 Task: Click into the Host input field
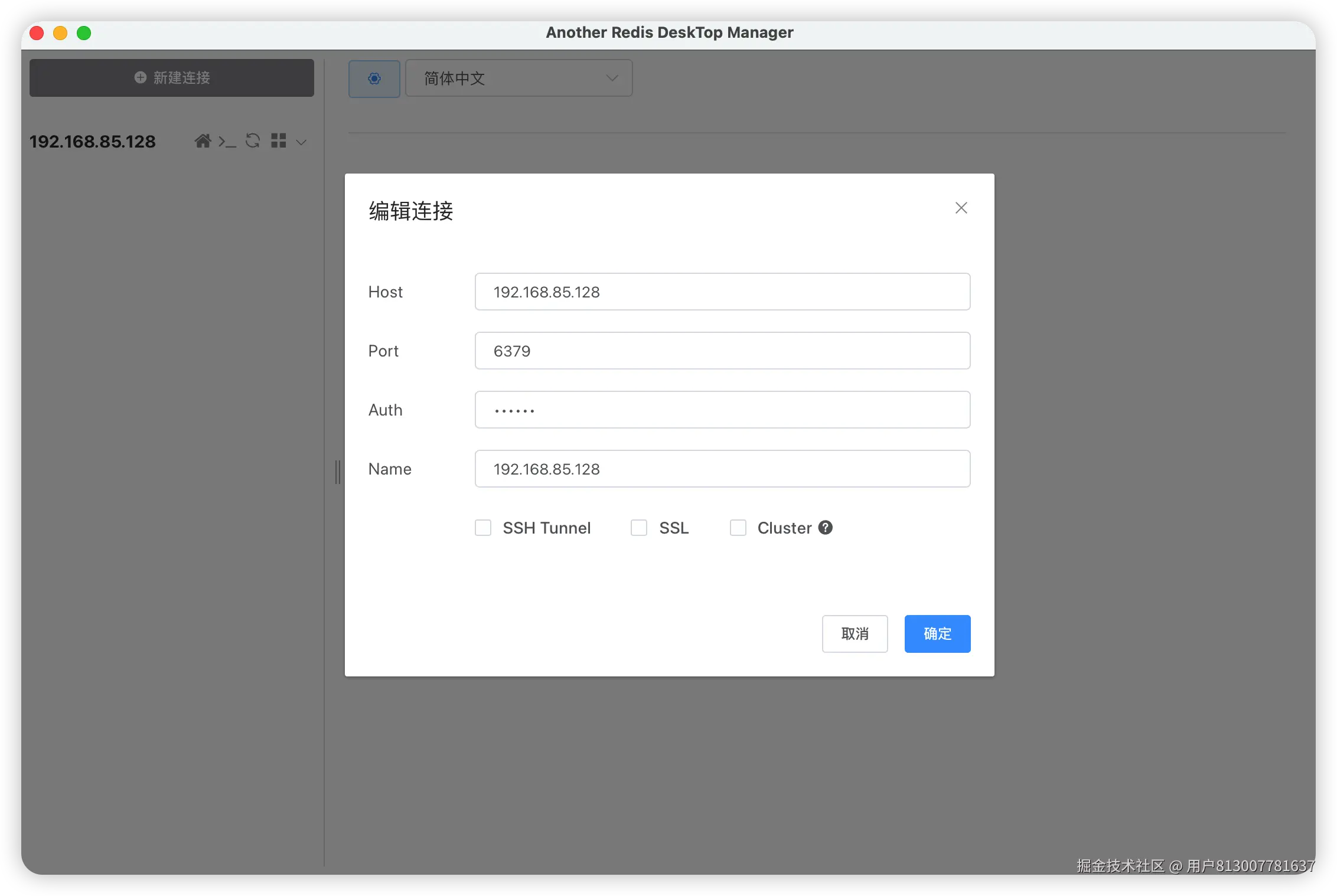[x=722, y=292]
